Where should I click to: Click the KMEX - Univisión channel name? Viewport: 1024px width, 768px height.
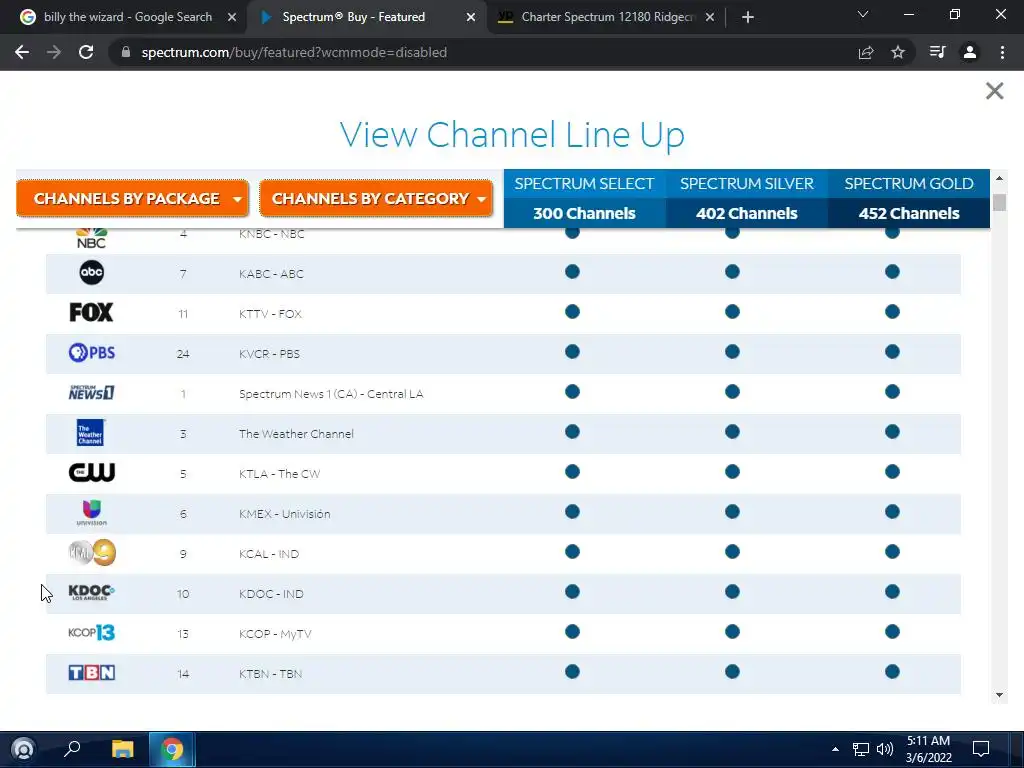285,514
